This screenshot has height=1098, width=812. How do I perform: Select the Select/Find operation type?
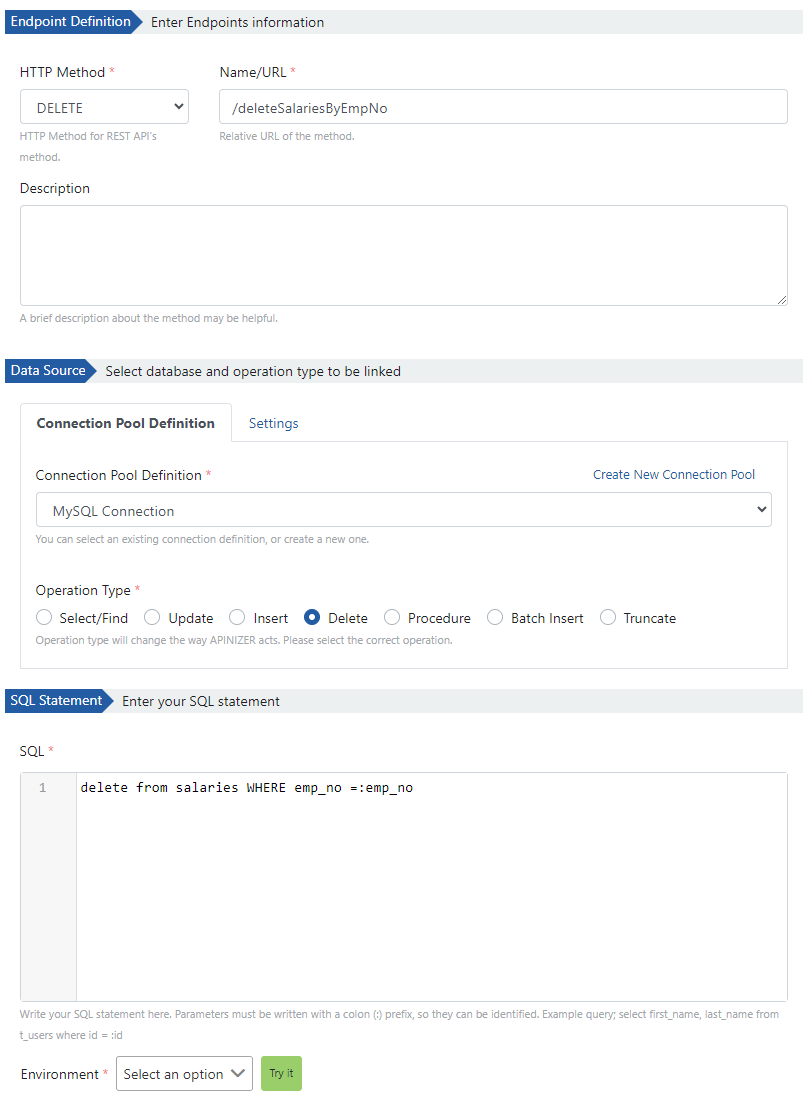44,618
